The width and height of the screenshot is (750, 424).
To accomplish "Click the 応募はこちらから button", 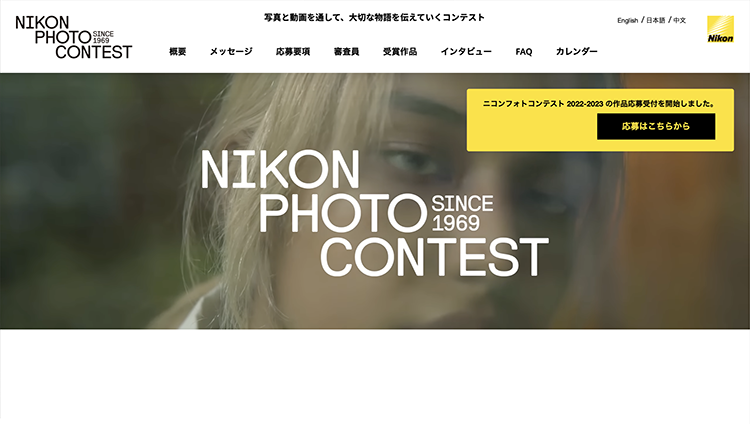I will 656,126.
